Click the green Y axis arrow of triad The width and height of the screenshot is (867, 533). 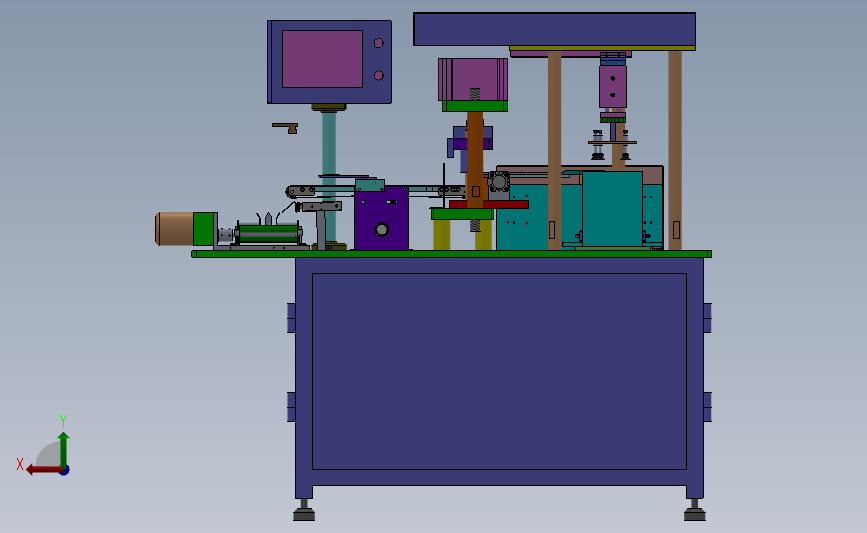point(64,449)
